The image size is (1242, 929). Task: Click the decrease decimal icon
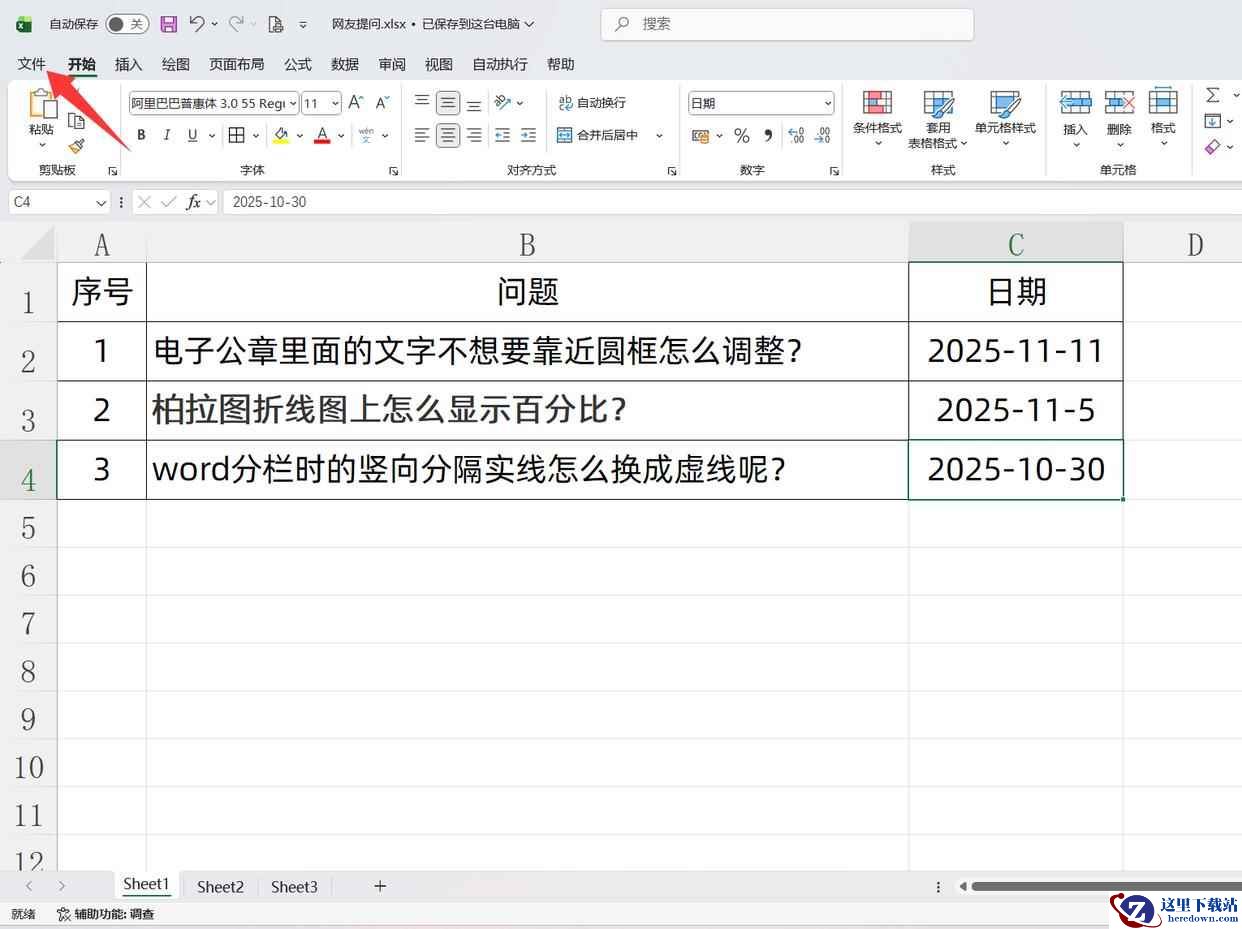coord(823,135)
